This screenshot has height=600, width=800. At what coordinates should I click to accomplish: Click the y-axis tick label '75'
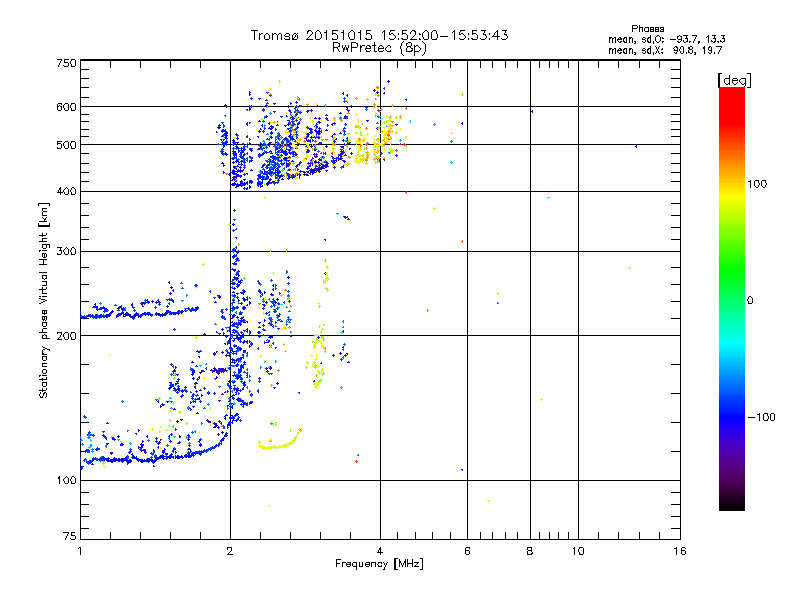(x=70, y=536)
